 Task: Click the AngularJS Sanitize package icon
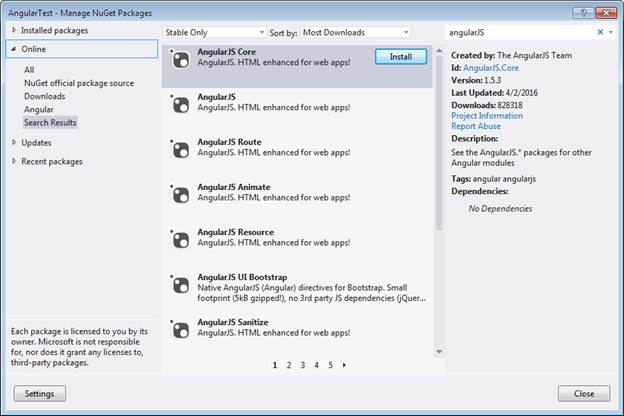(181, 330)
